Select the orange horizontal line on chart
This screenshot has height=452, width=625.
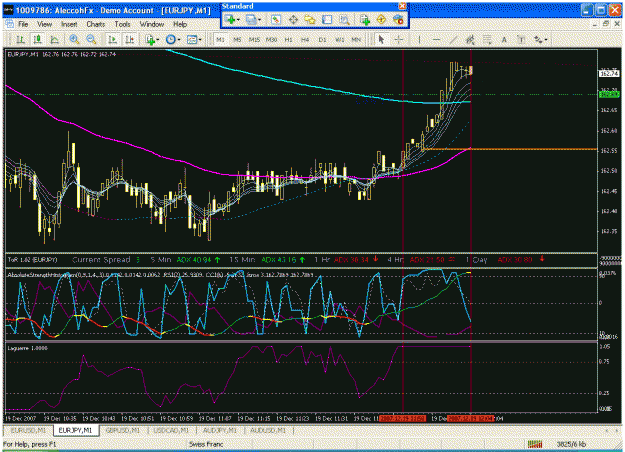[x=510, y=149]
